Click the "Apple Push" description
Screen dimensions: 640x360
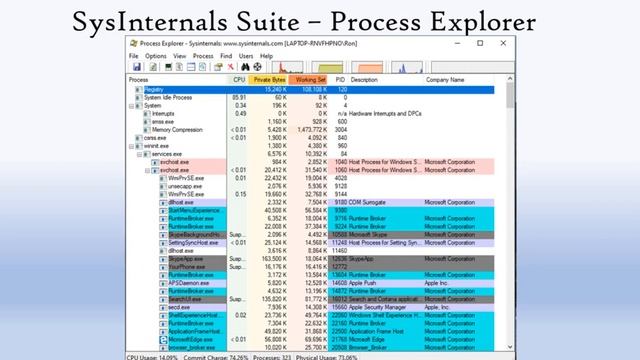tap(362, 283)
